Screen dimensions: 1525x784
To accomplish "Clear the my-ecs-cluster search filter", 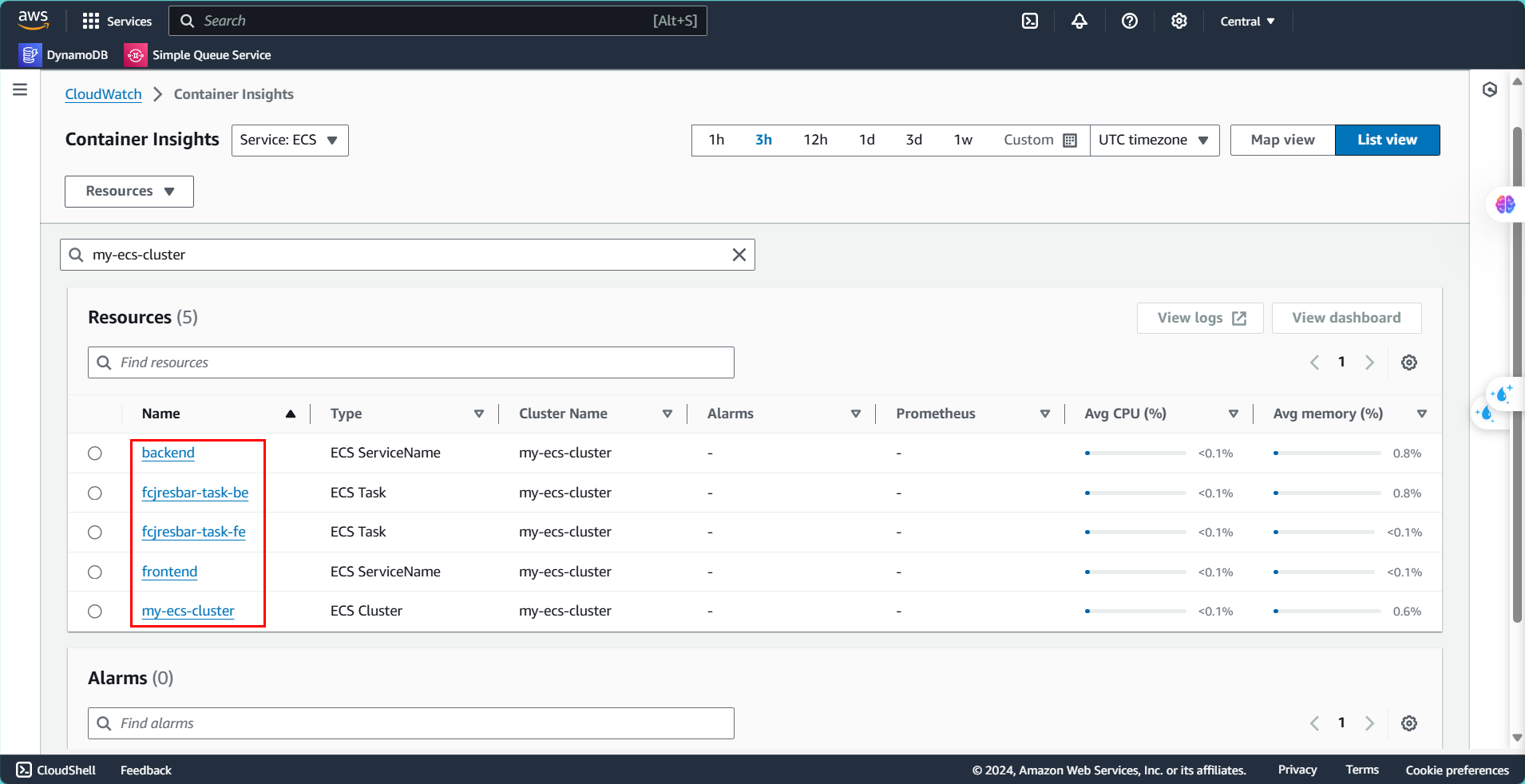I will pyautogui.click(x=739, y=255).
